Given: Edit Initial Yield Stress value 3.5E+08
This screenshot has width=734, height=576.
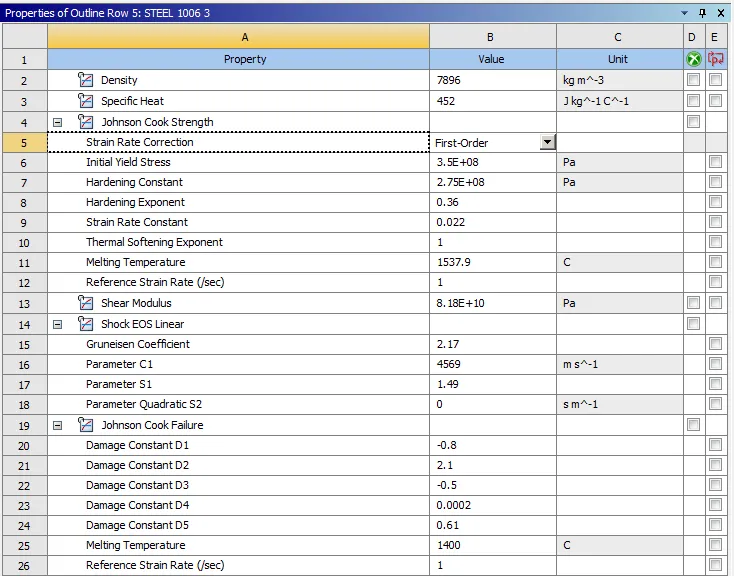Looking at the screenshot, I should tap(493, 162).
